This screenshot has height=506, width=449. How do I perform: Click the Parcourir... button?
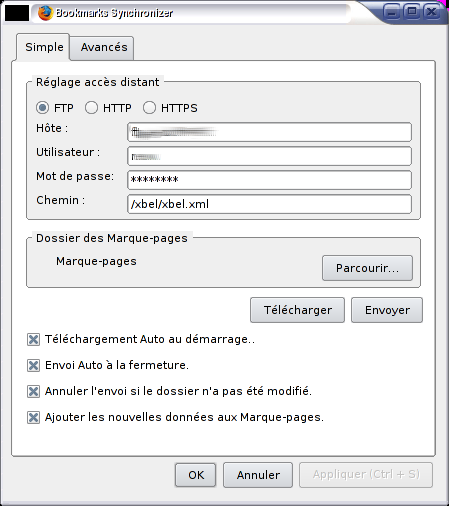pyautogui.click(x=367, y=268)
